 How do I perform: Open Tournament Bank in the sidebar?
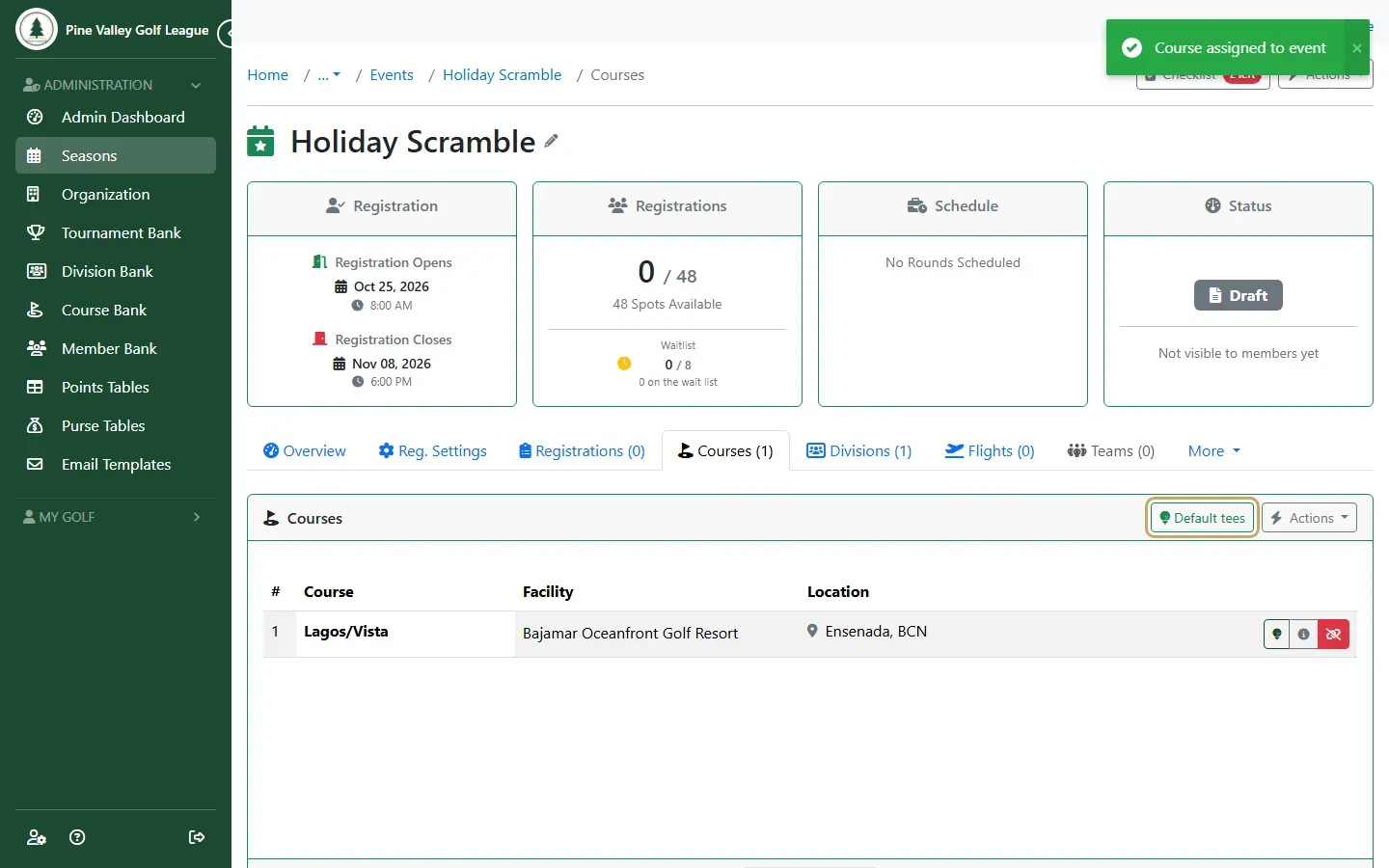tap(116, 232)
